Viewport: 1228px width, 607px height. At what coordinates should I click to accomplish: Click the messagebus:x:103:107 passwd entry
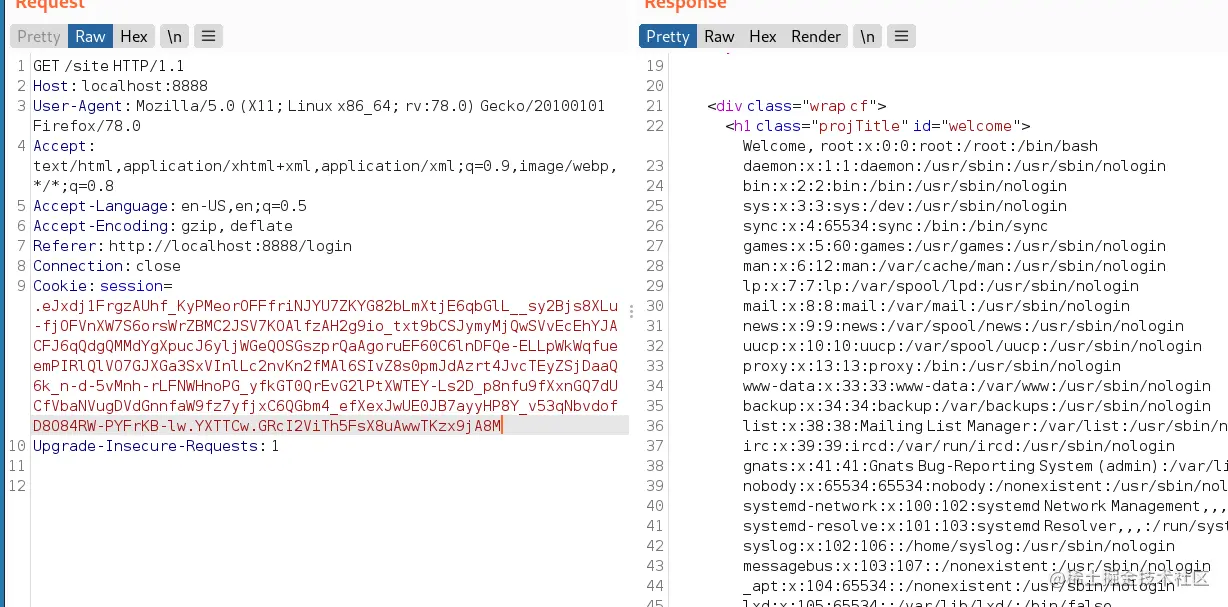(977, 566)
